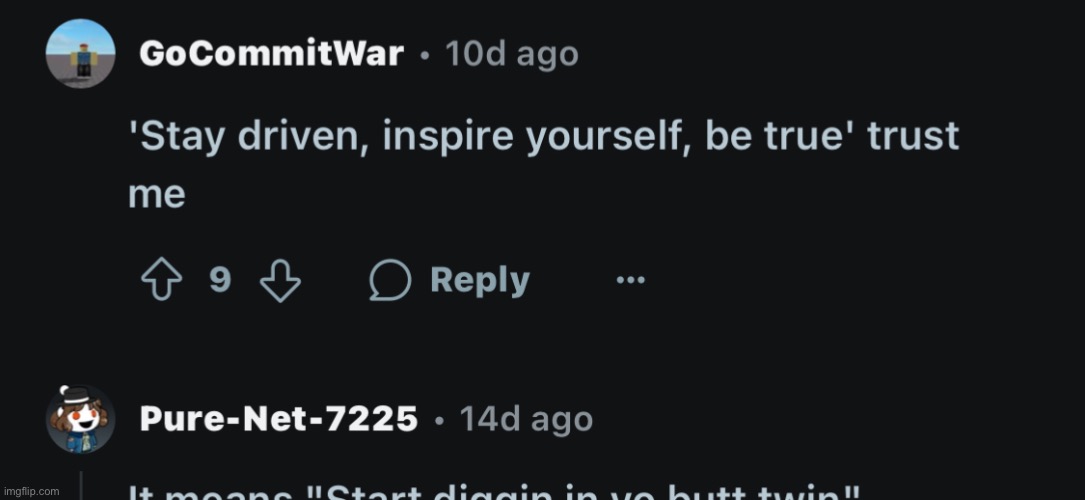Visit the GoCommitWar username profile link
This screenshot has height=500, width=1085.
pos(271,53)
